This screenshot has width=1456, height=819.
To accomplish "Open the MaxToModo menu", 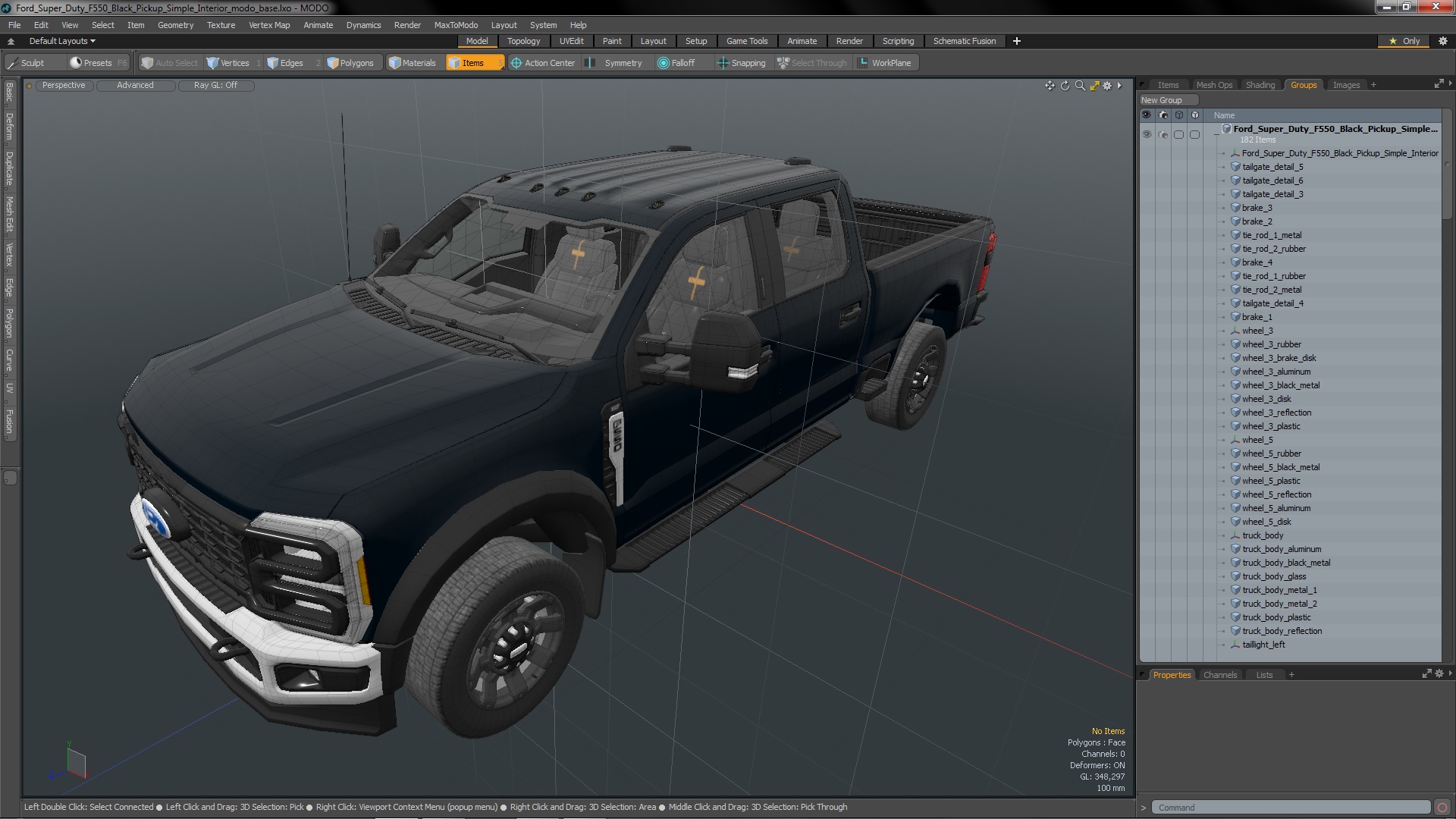I will click(x=456, y=25).
